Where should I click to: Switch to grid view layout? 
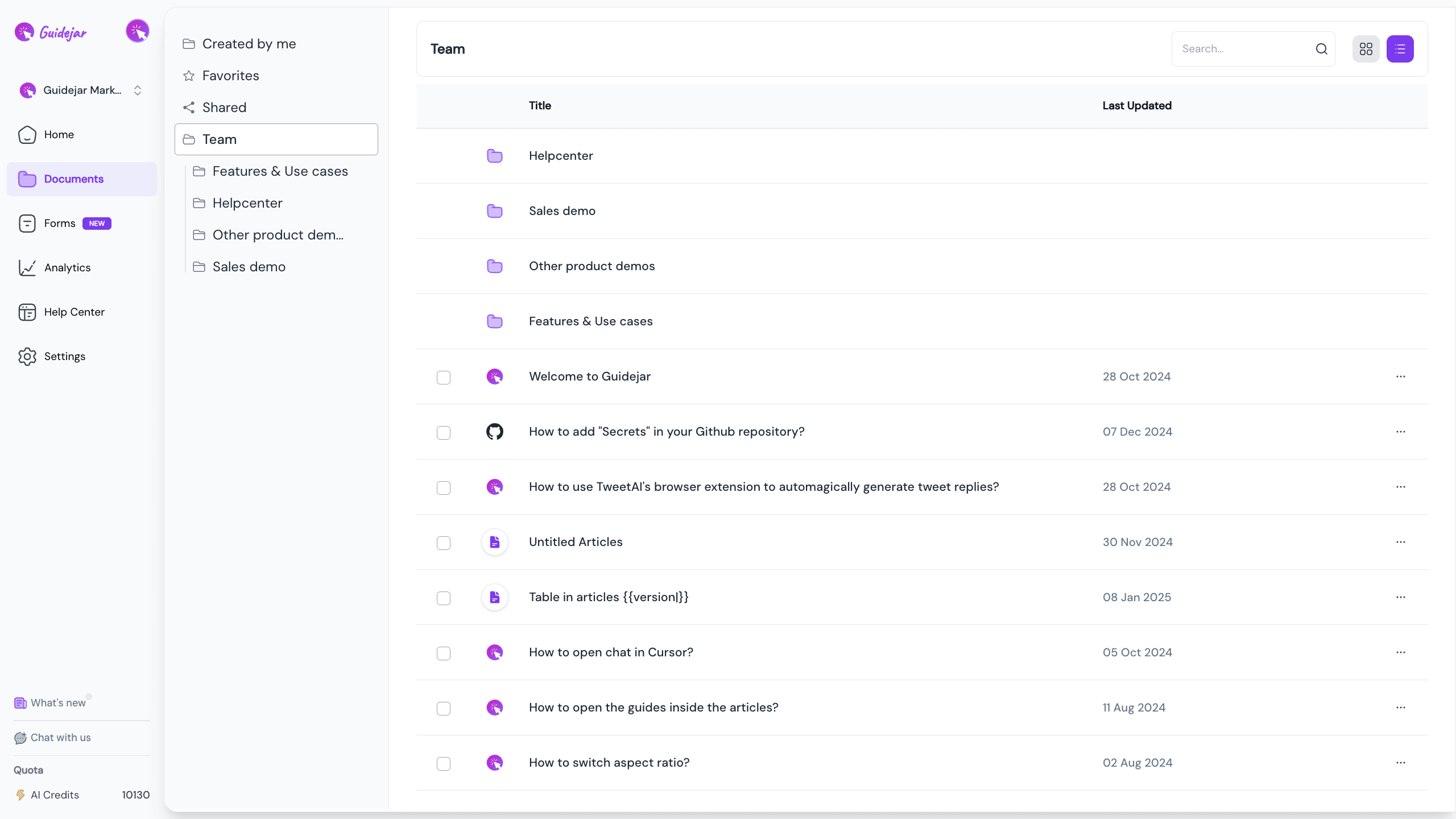point(1366,49)
